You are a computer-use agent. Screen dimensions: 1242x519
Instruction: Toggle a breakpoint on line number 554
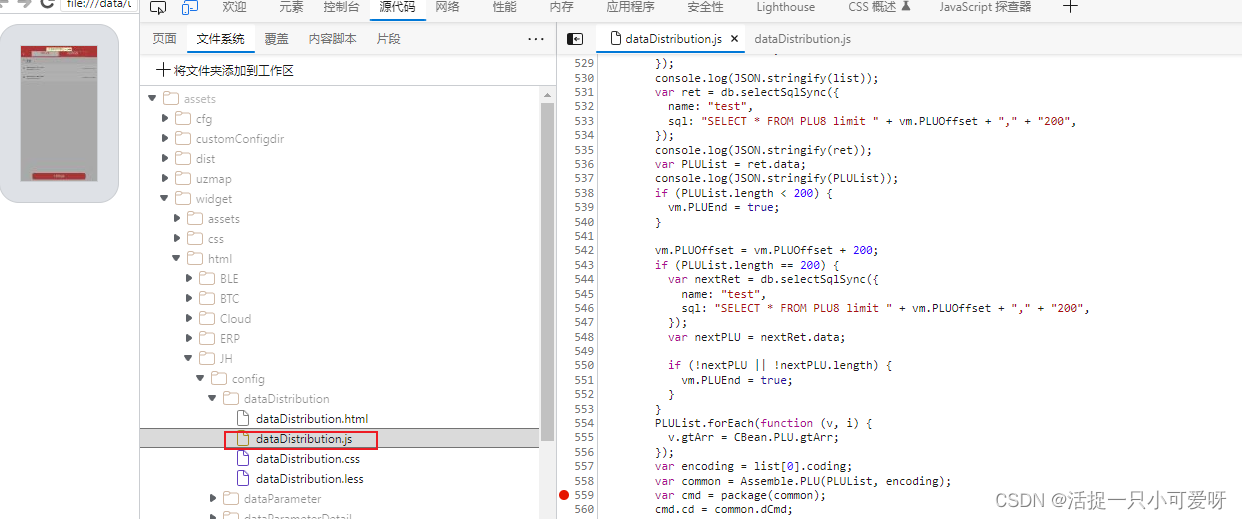coord(583,423)
